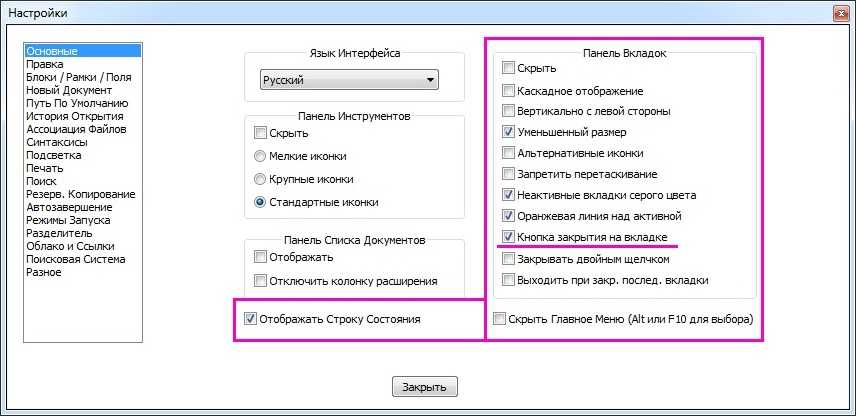Viewport: 856px width, 416px height.
Task: Enable the toolbar Скрыть checkbox
Action: pos(261,133)
